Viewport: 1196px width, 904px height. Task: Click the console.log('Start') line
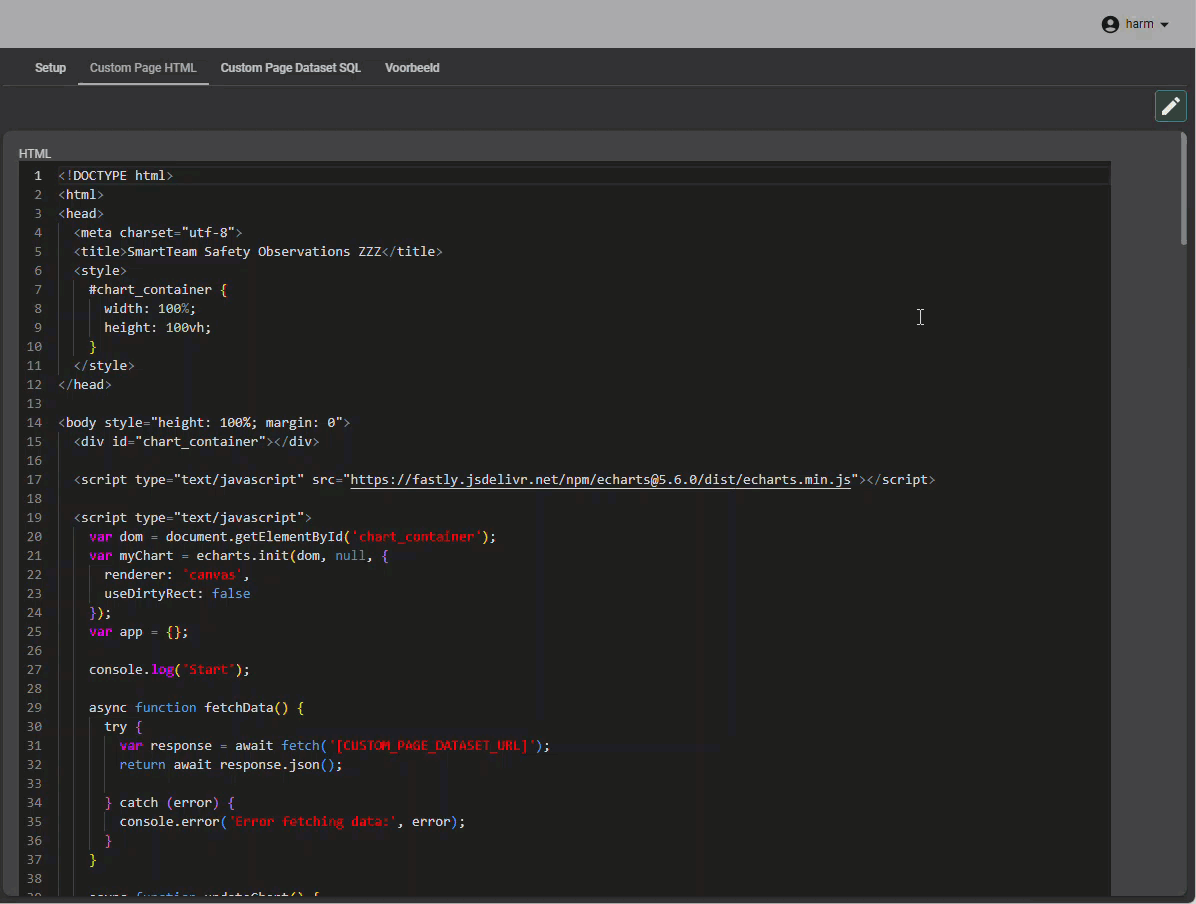[x=169, y=670]
